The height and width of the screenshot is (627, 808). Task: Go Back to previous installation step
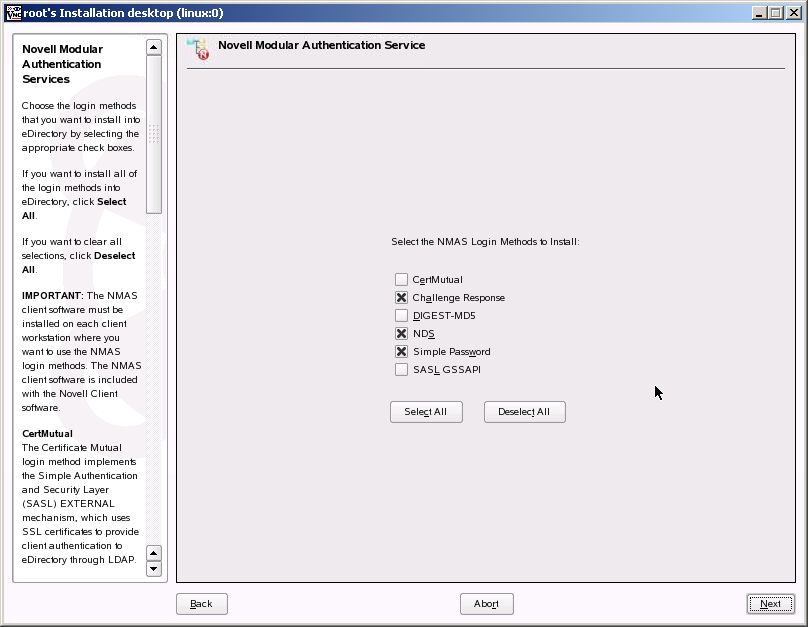pyautogui.click(x=201, y=604)
